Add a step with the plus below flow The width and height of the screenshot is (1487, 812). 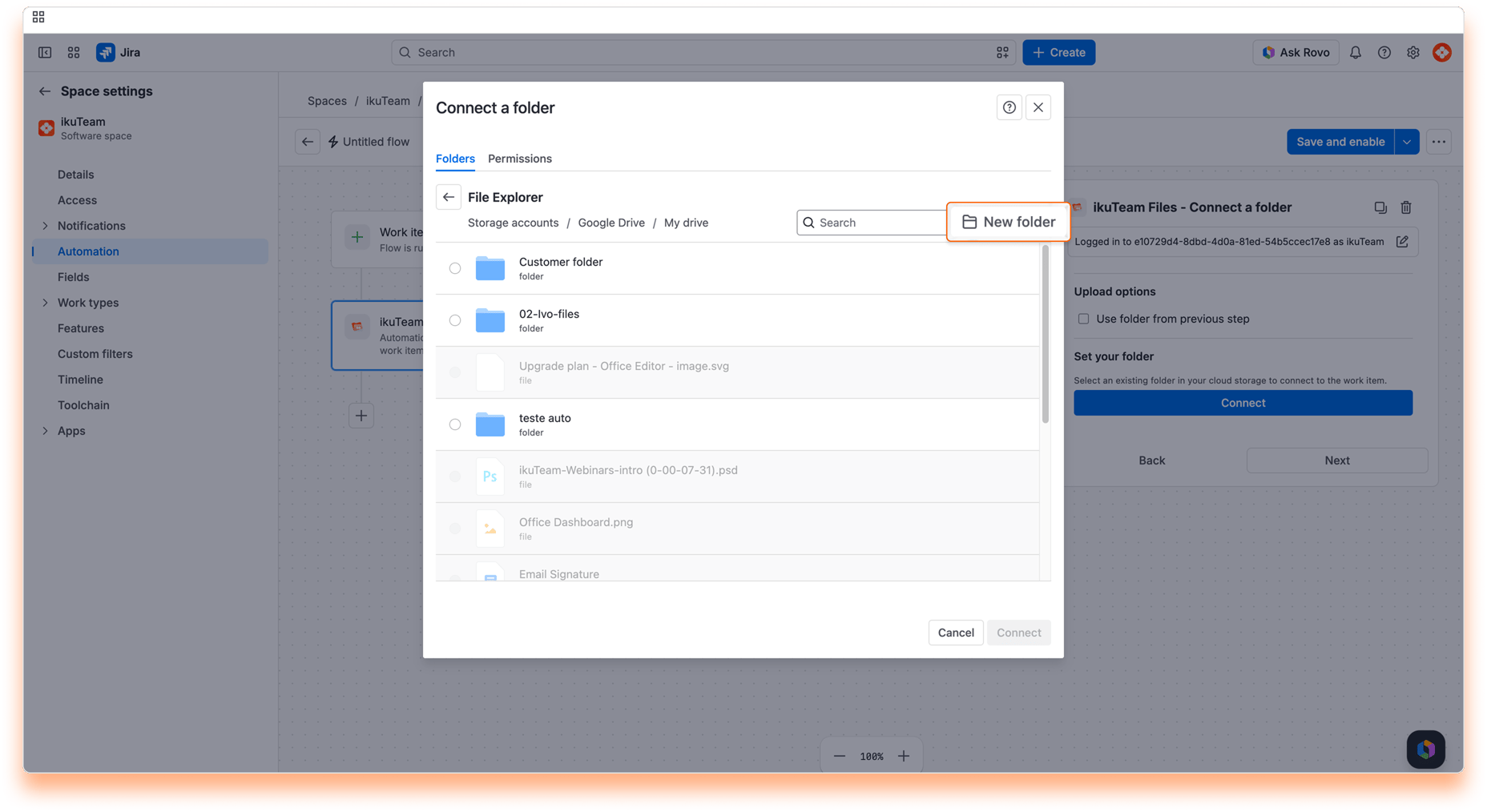pos(361,416)
